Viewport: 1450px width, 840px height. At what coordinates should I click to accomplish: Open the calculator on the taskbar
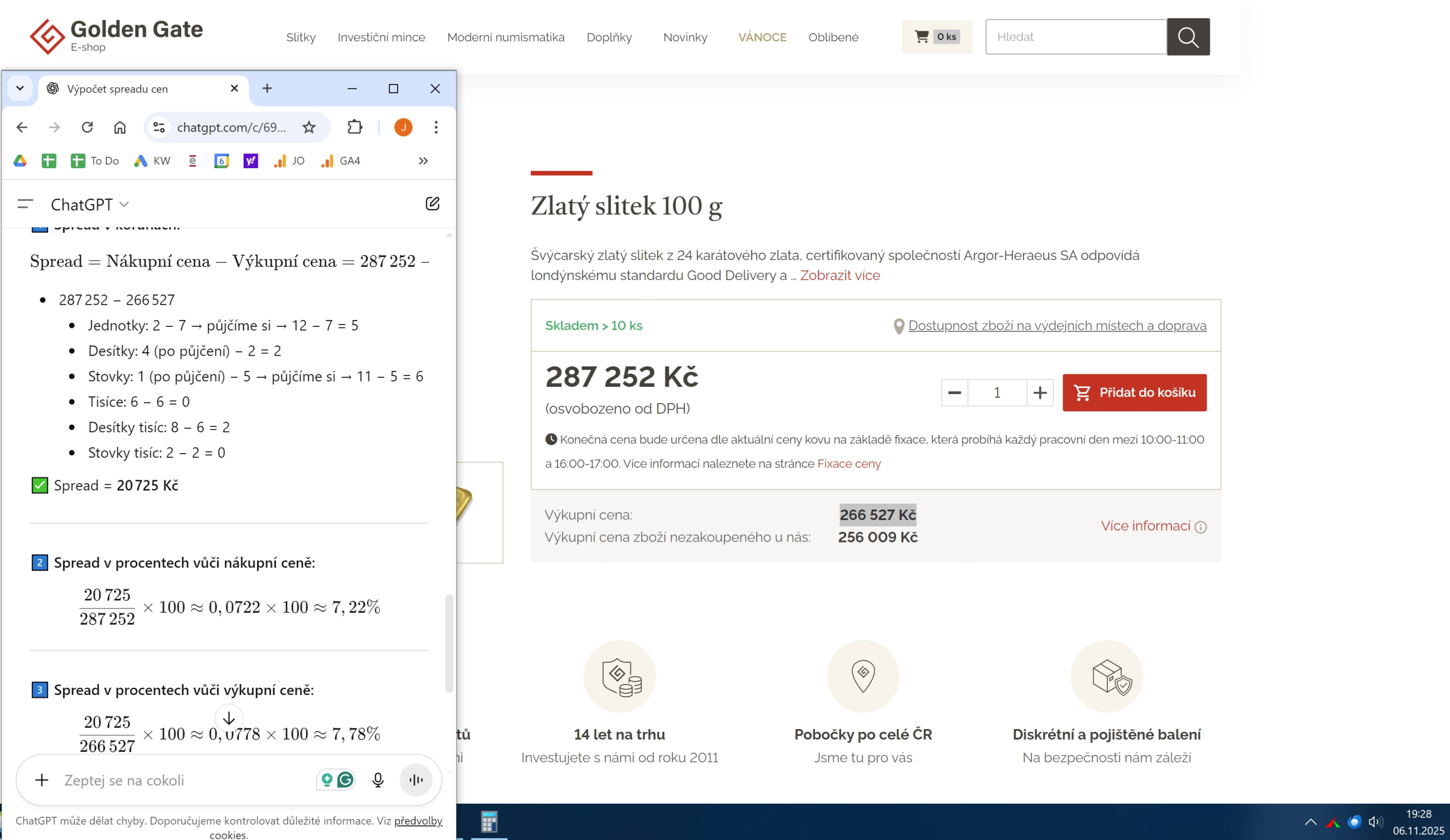click(489, 821)
